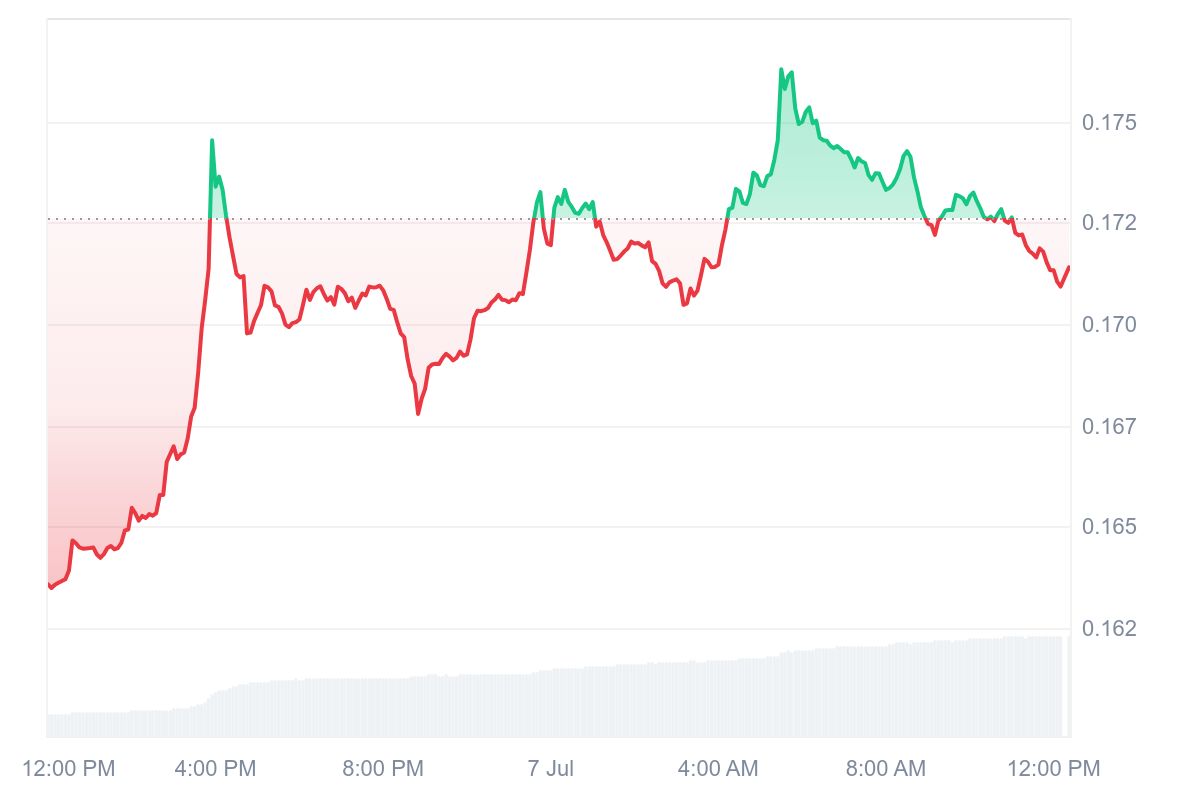Click the 0.172 price axis label
Screen dimensions: 1200x800
[1109, 222]
